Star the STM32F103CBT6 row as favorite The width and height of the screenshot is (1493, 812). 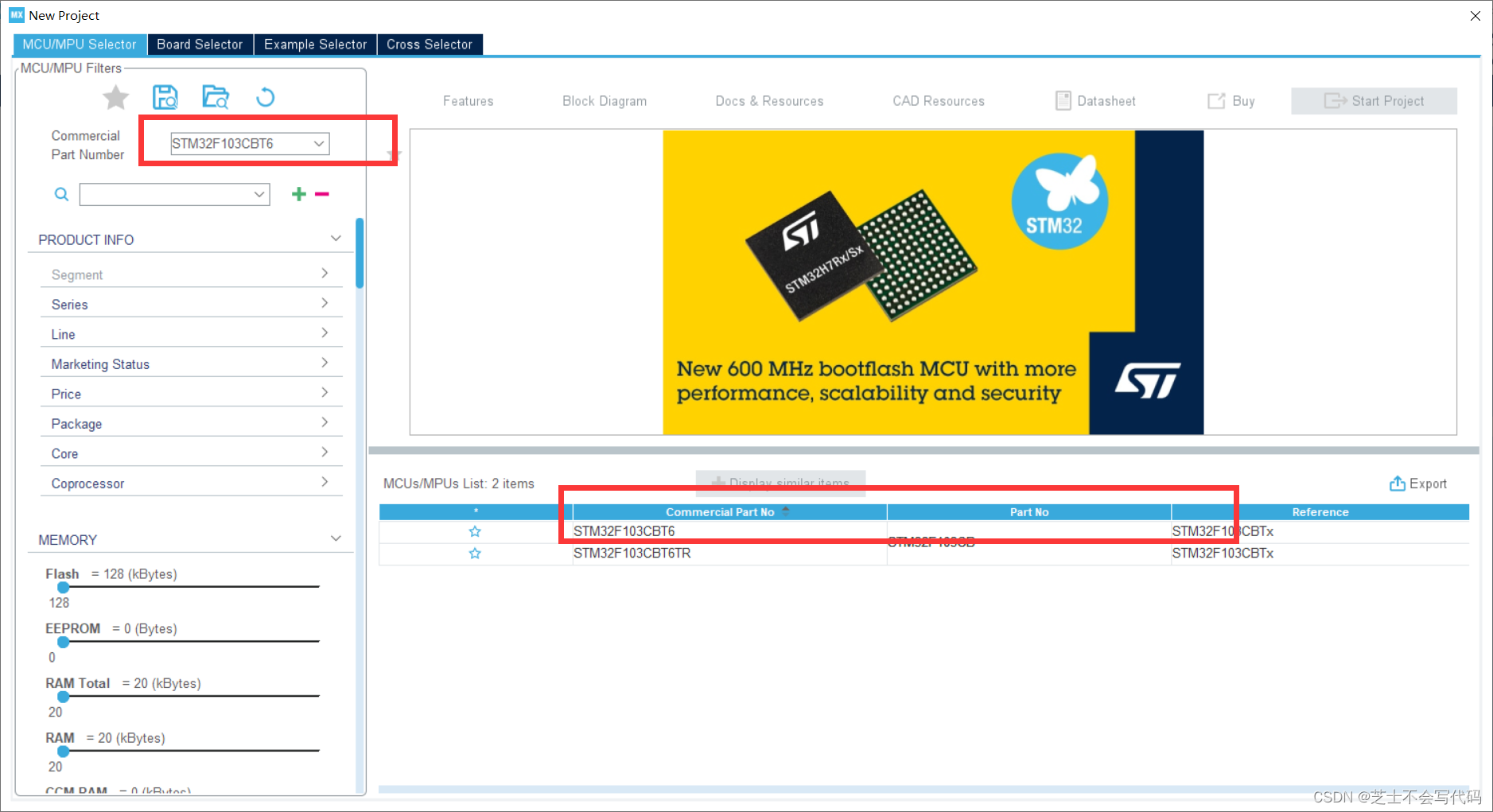[x=475, y=531]
